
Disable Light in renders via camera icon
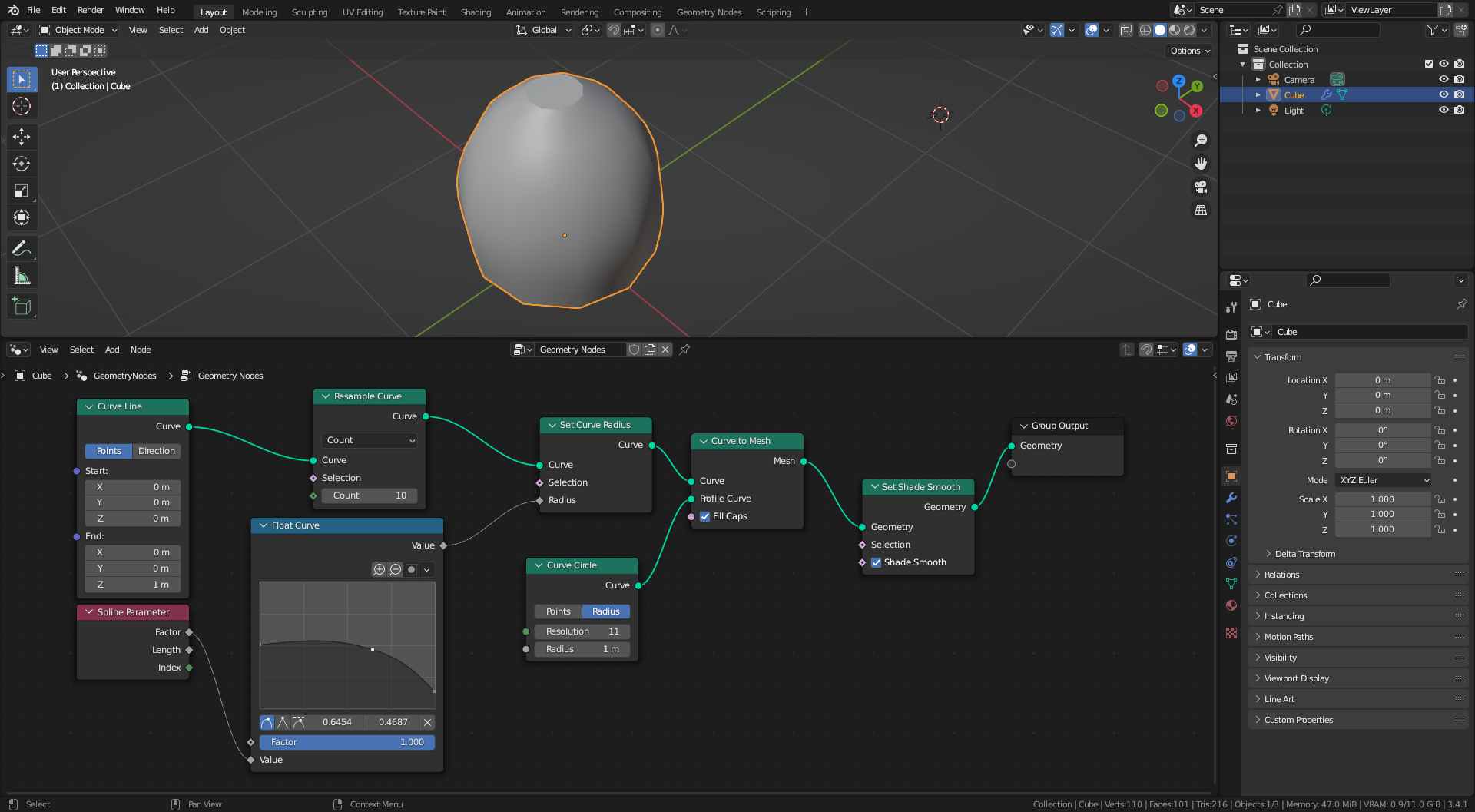click(1460, 110)
